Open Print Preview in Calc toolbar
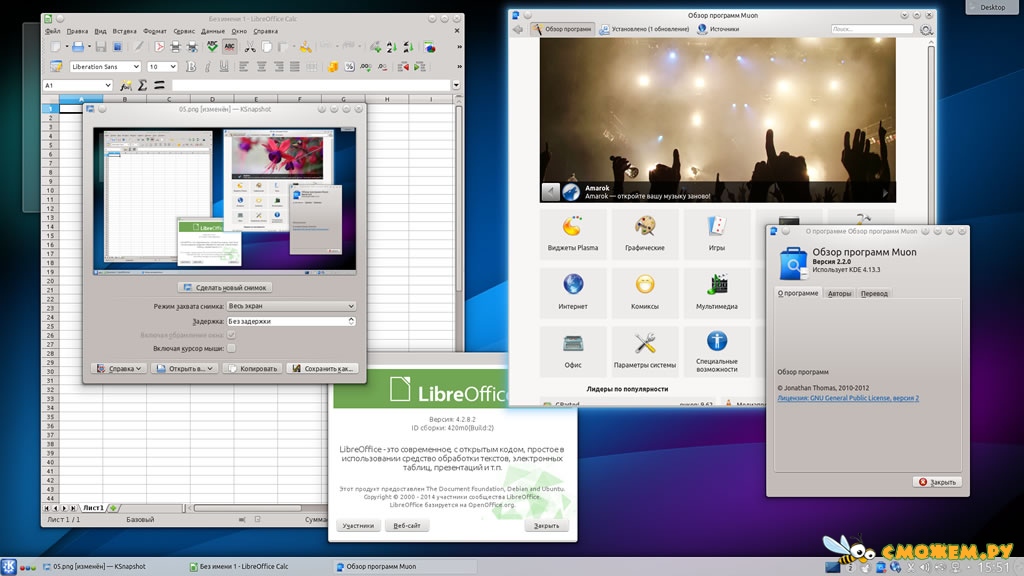This screenshot has width=1024, height=576. point(192,47)
